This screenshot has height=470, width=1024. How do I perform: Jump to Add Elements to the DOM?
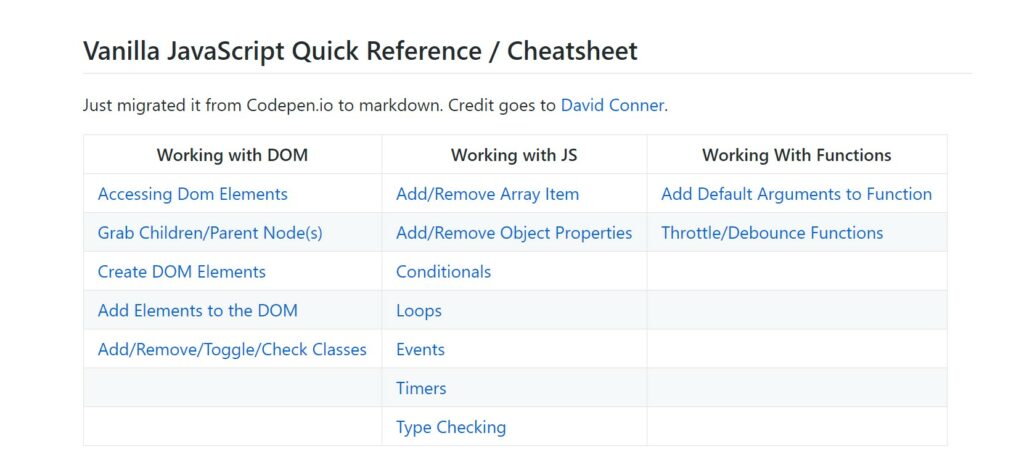point(198,310)
